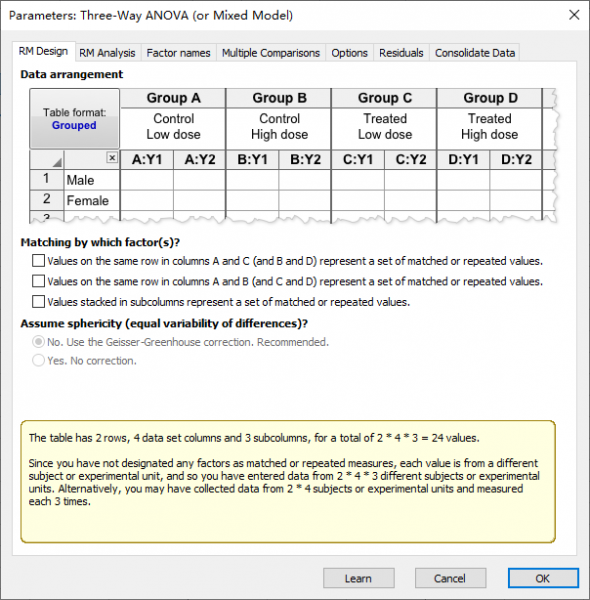Click the Female row title
590x600 pixels.
[92, 200]
